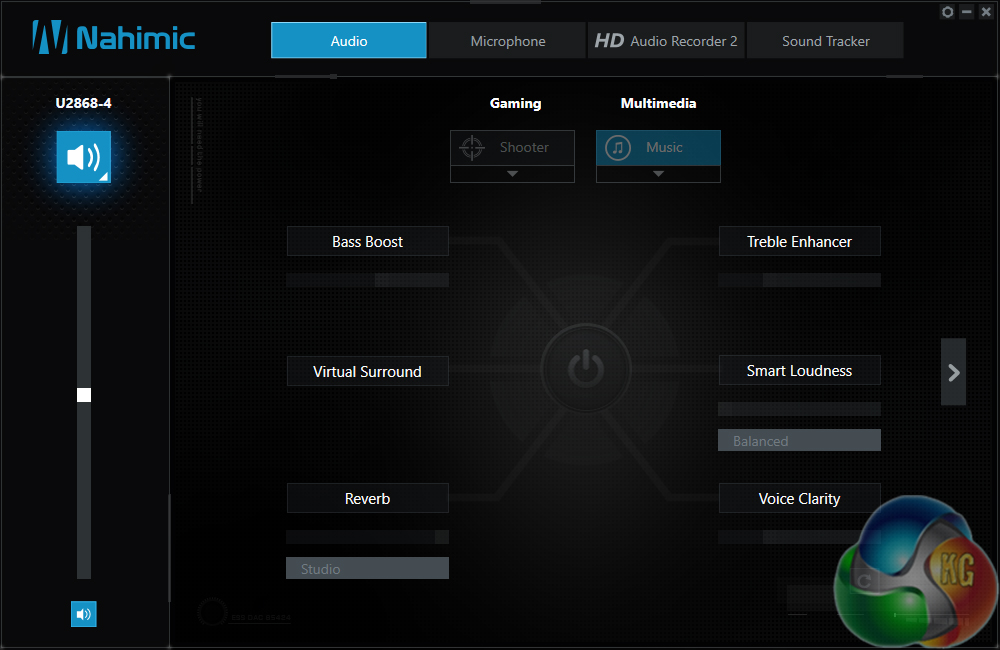Open the Microphone tab
This screenshot has width=1000, height=650.
coord(508,41)
